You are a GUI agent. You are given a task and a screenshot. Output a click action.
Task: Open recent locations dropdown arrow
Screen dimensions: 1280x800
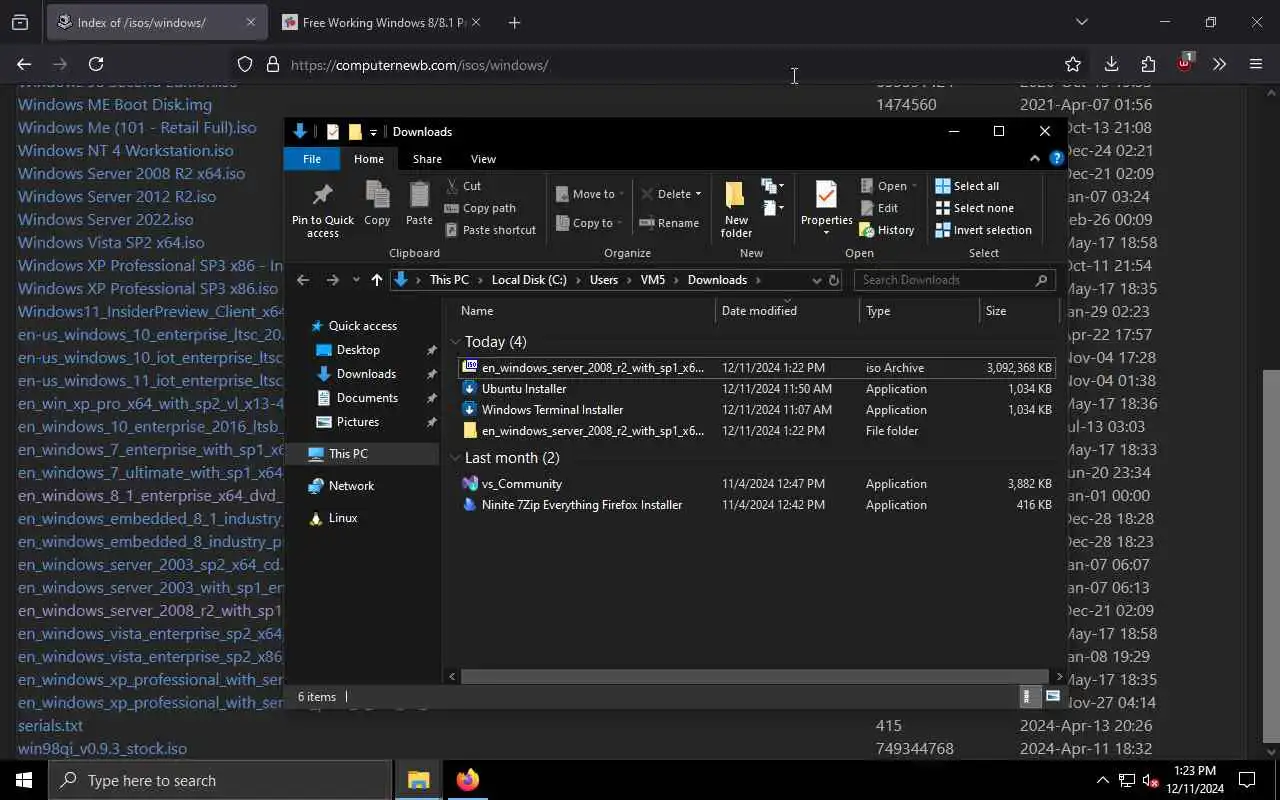356,280
